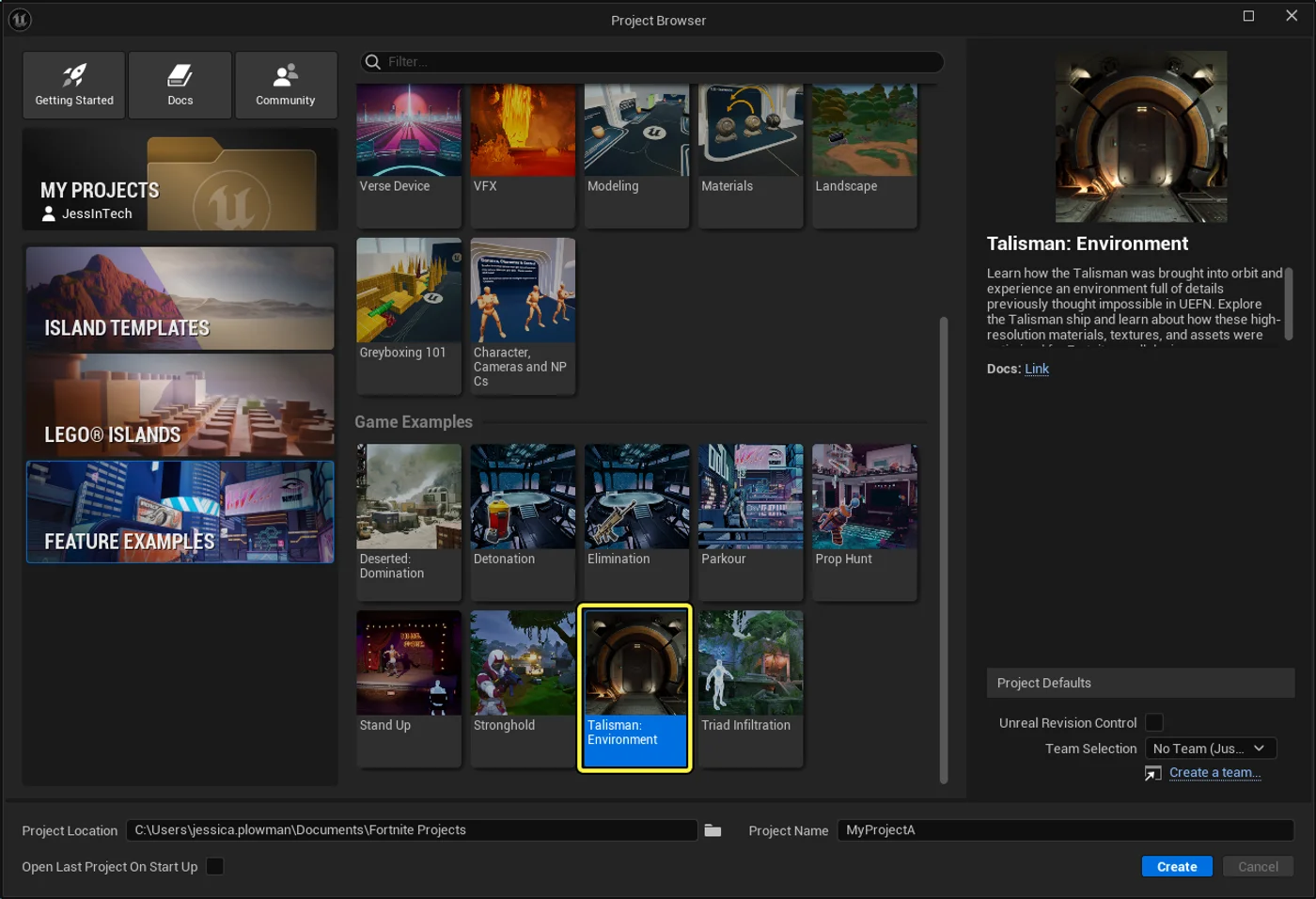Close the Project Browser window
This screenshot has width=1316, height=899.
(1292, 16)
